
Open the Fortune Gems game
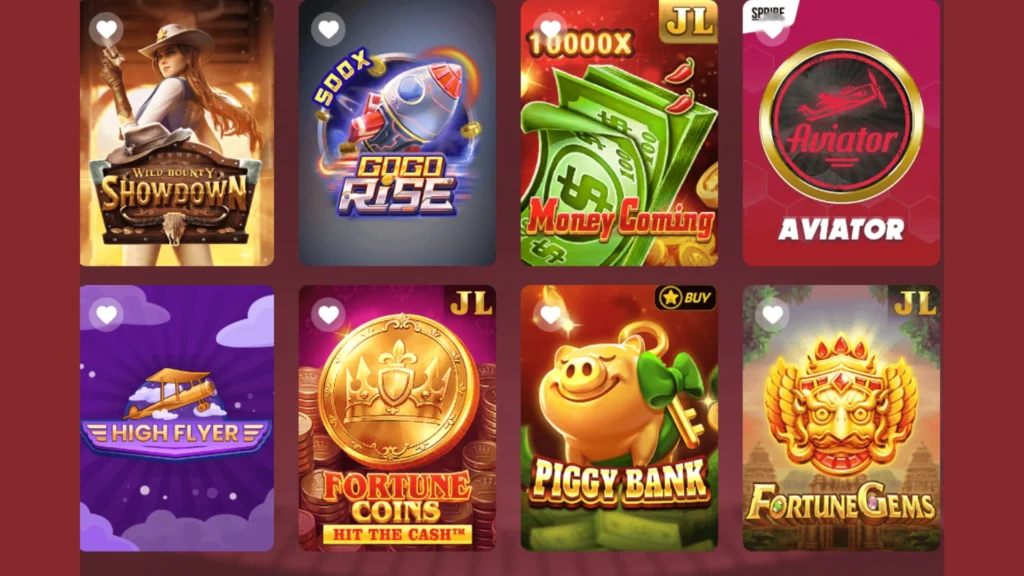(841, 418)
